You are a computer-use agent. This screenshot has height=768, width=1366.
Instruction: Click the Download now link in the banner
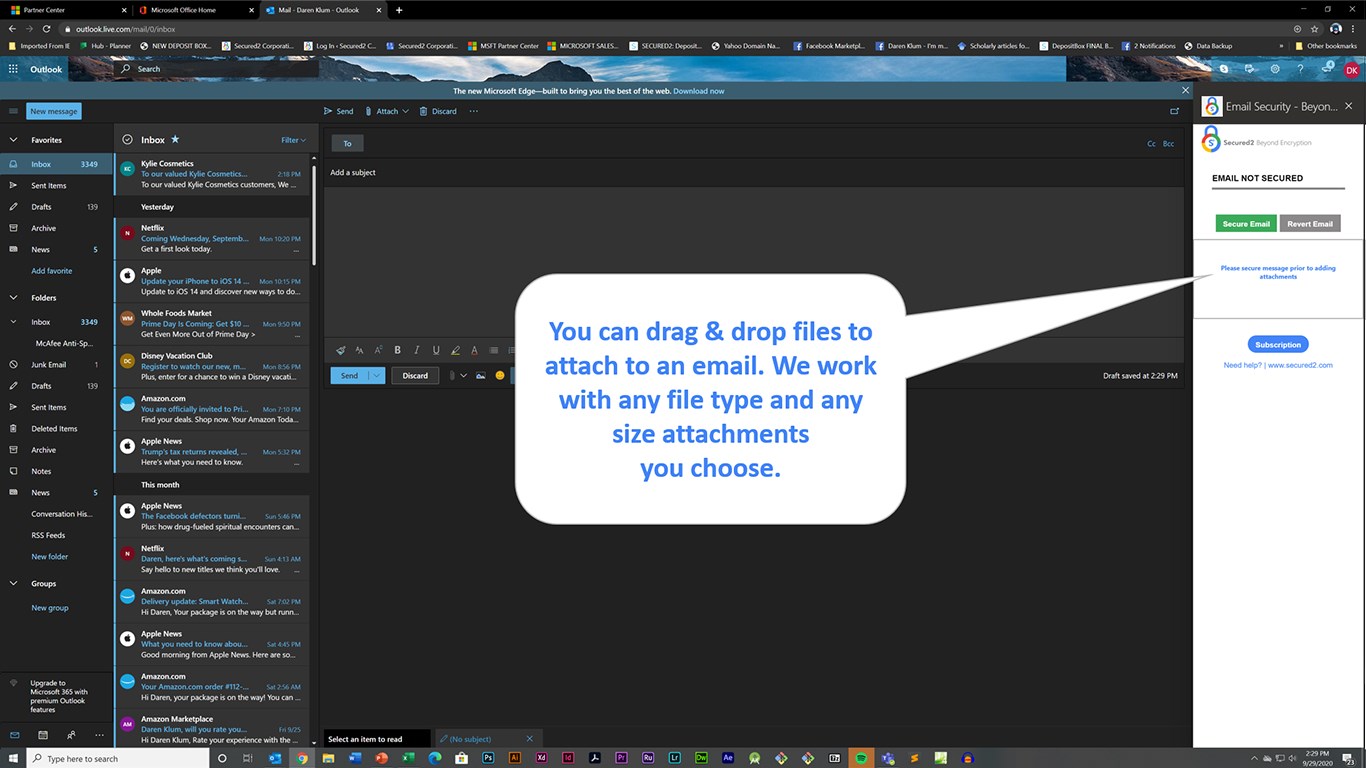tap(699, 91)
